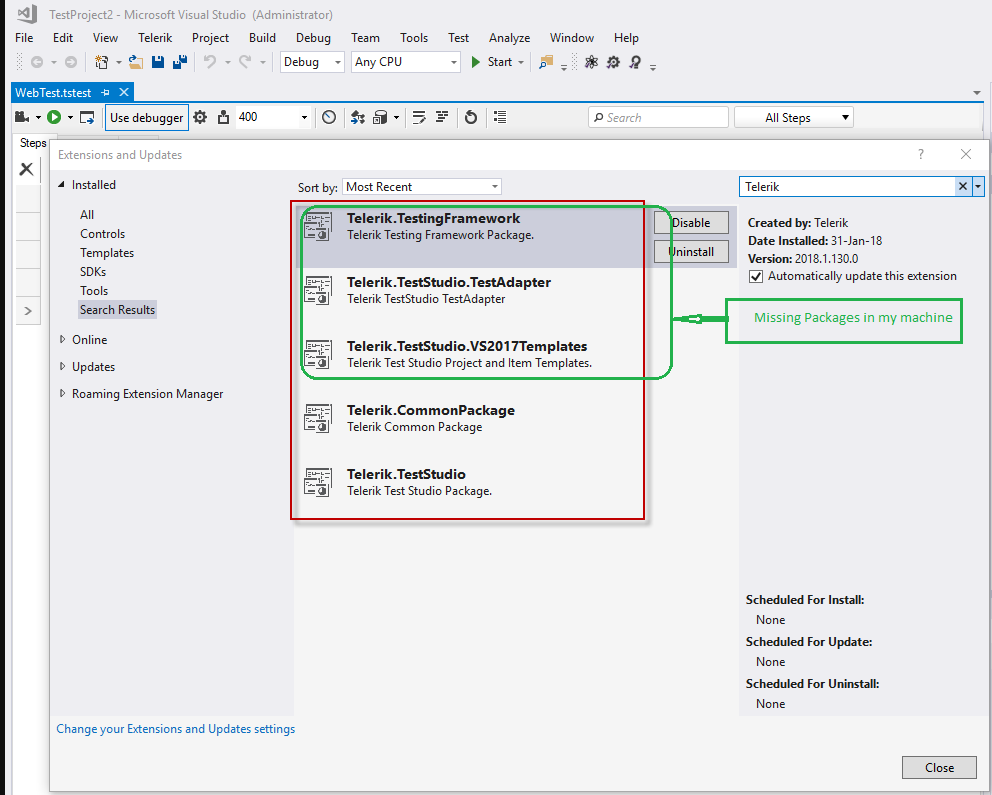Click the Navigate Backward icon
Image resolution: width=992 pixels, height=795 pixels.
37,62
